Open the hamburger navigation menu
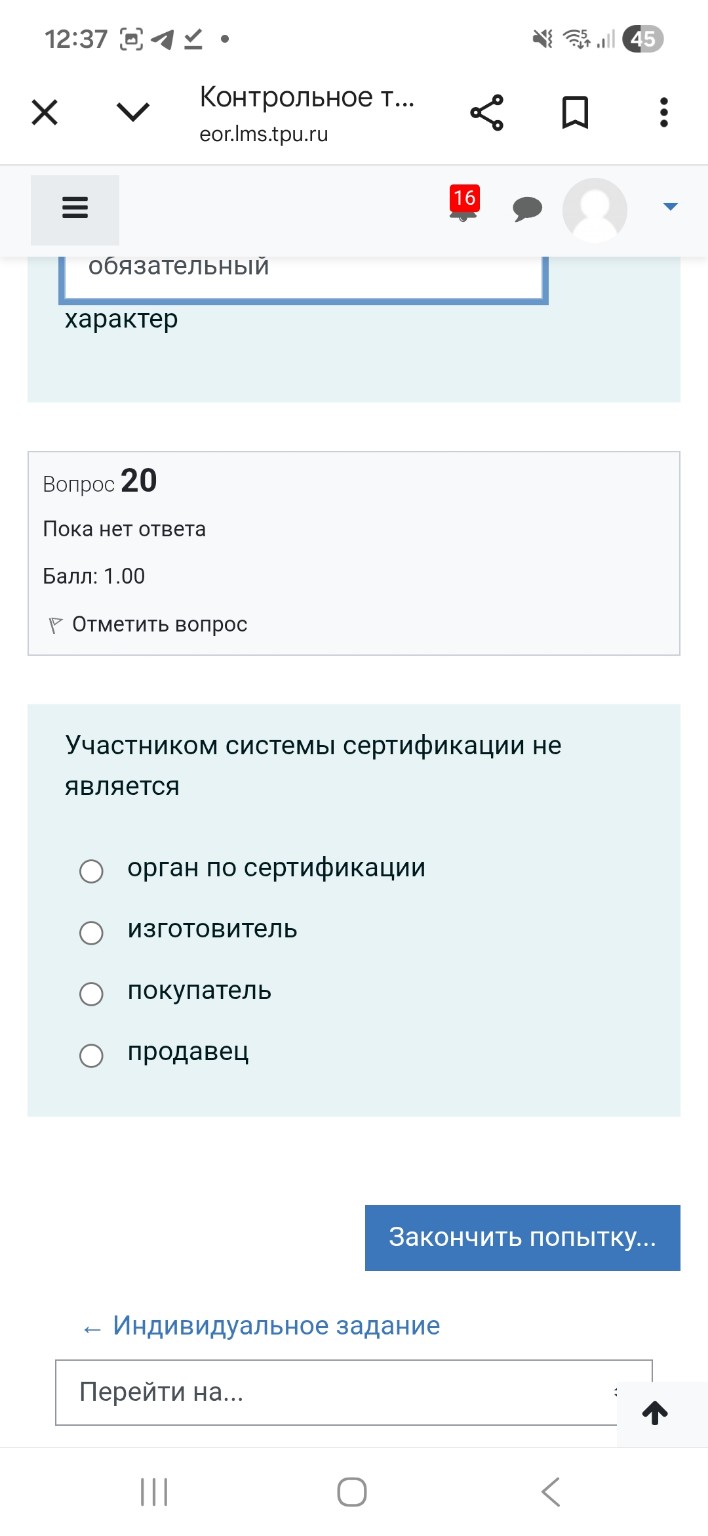708x1536 pixels. (75, 208)
